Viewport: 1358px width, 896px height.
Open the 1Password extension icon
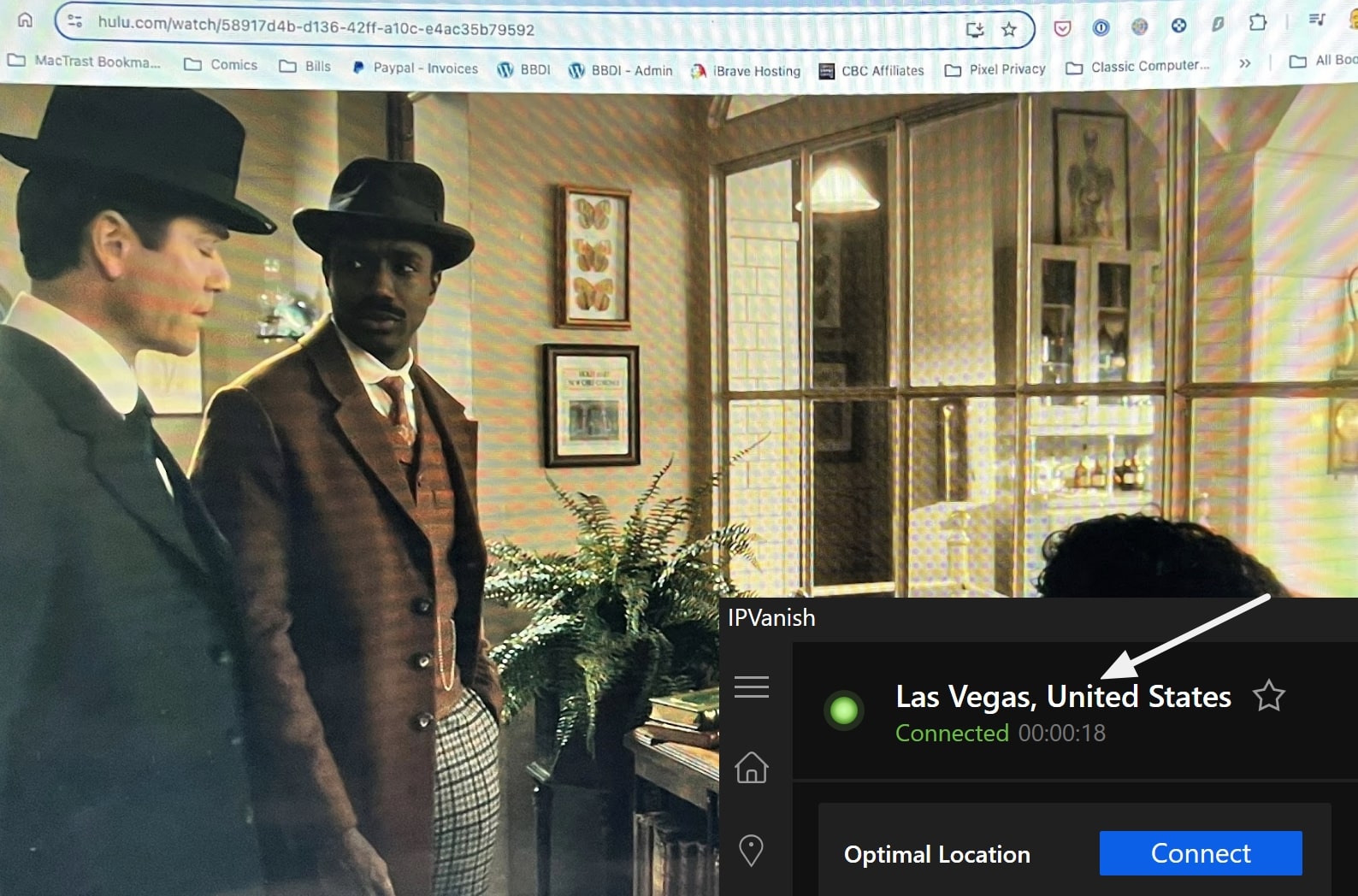[x=1101, y=27]
